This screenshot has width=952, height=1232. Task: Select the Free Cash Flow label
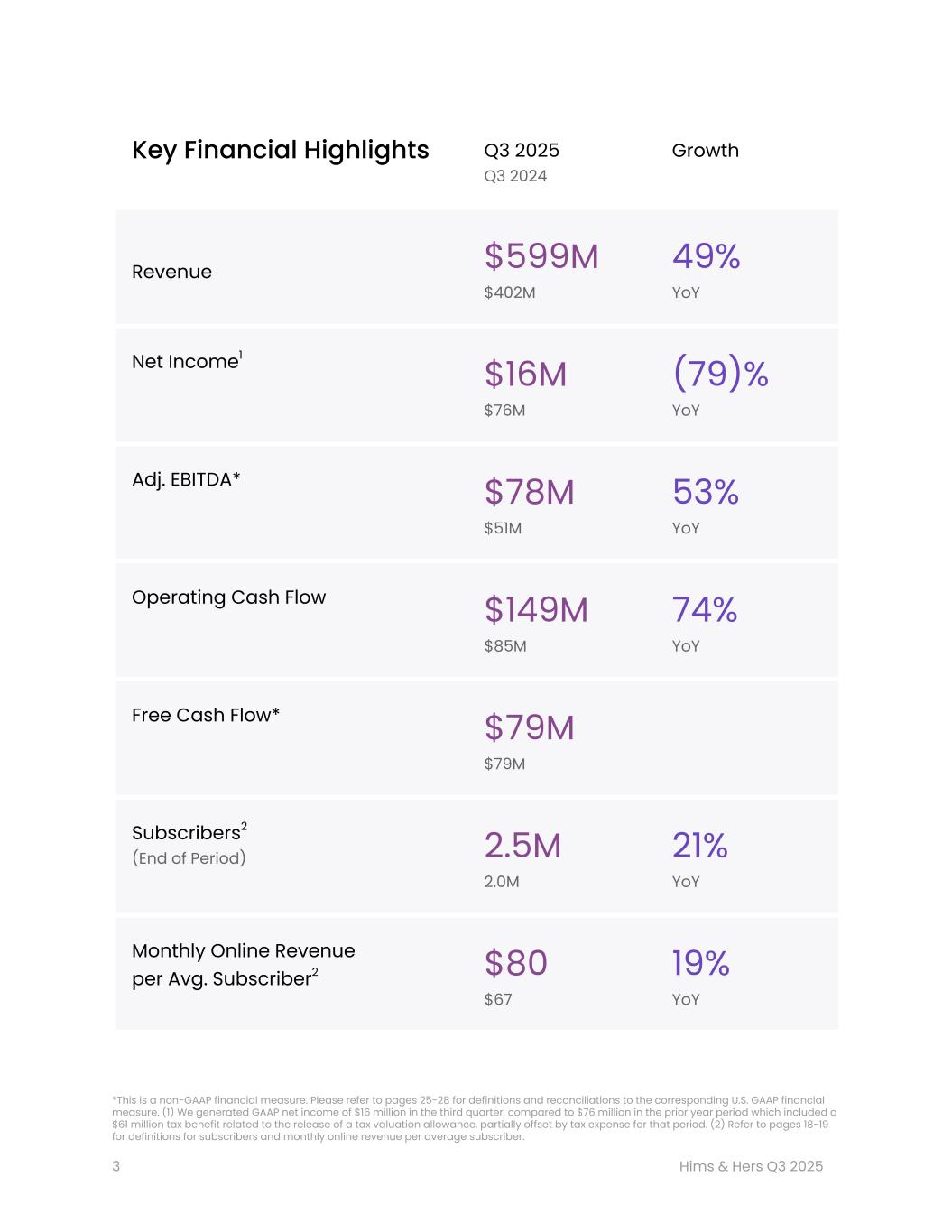(x=206, y=715)
